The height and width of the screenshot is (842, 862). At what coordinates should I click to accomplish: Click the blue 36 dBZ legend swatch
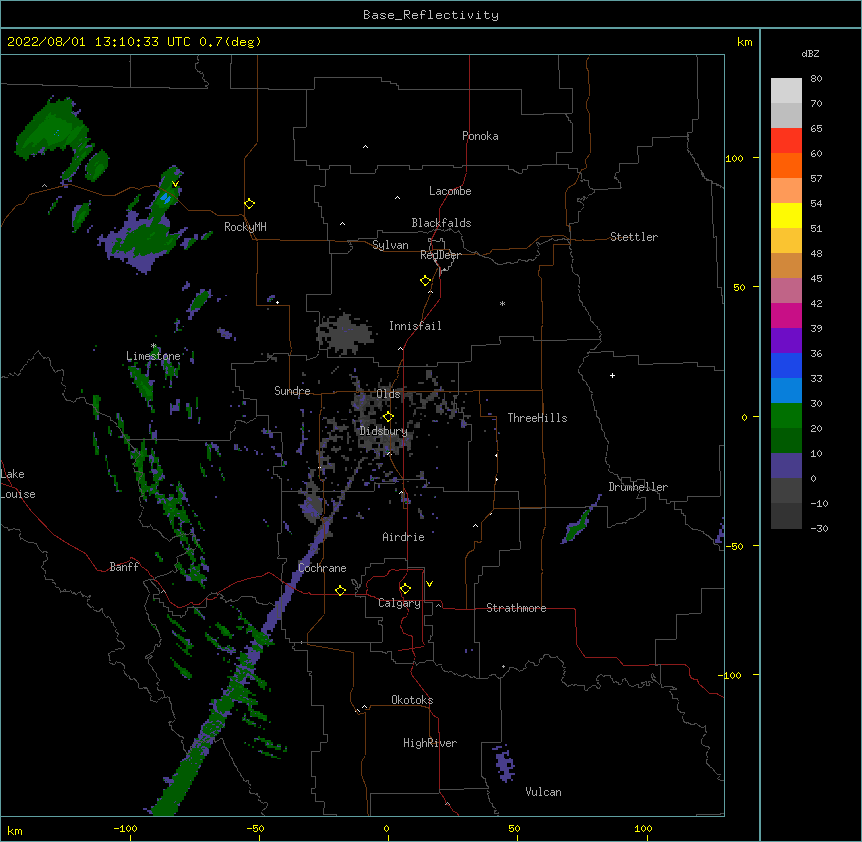[x=786, y=365]
